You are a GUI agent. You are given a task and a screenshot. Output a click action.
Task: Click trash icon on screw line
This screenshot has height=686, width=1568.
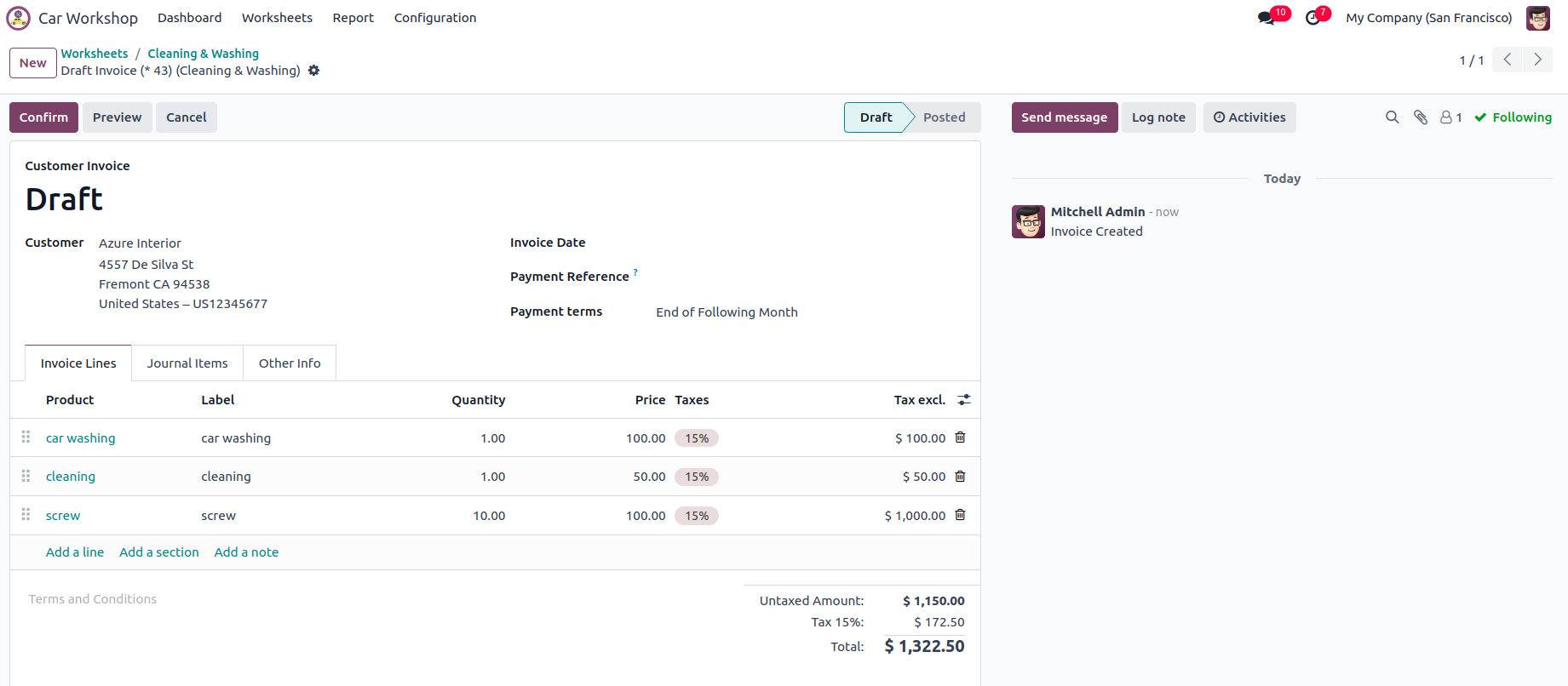(960, 515)
